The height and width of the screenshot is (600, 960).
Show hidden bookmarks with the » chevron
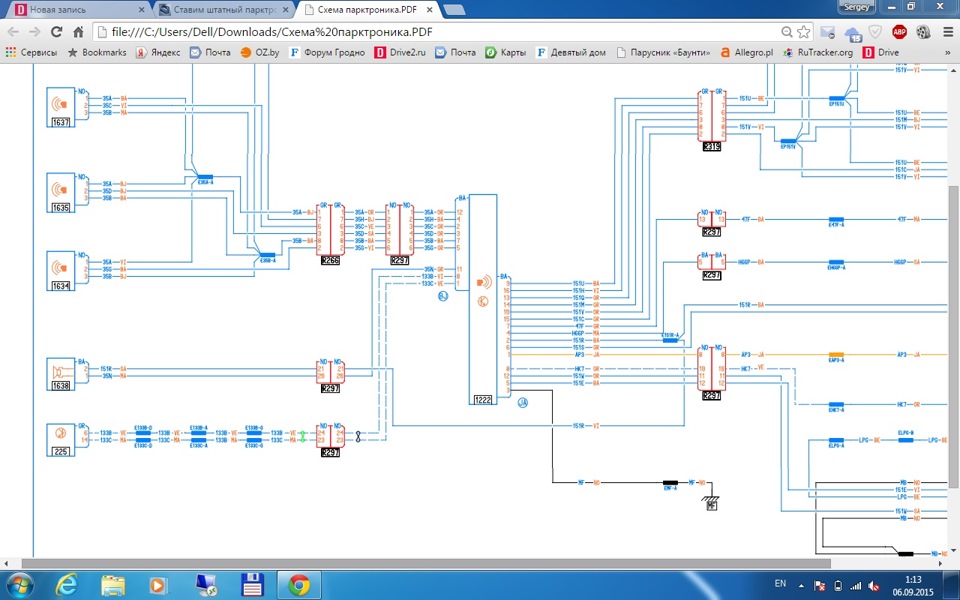(x=948, y=53)
